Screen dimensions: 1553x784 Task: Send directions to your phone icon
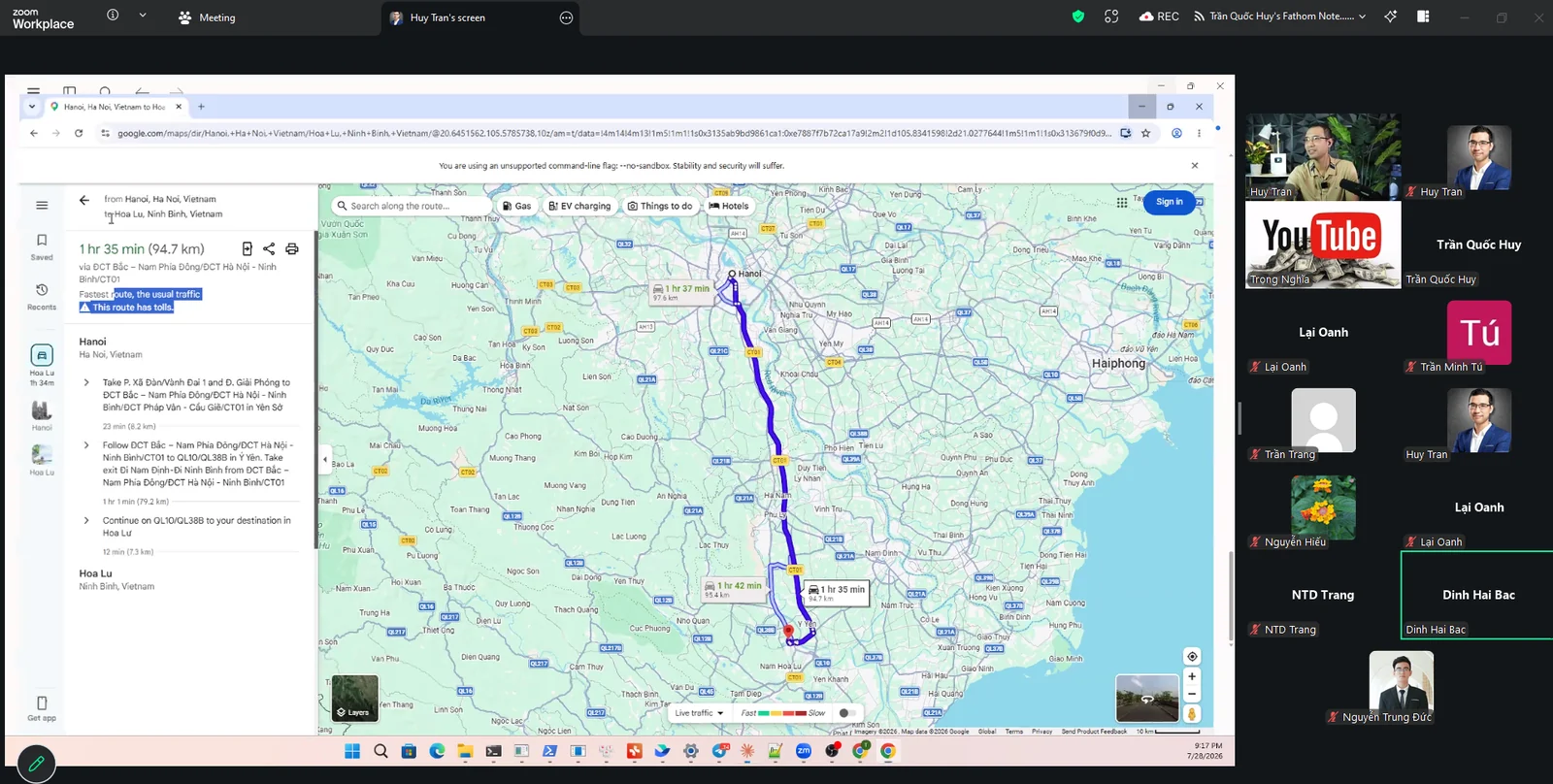pyautogui.click(x=248, y=248)
